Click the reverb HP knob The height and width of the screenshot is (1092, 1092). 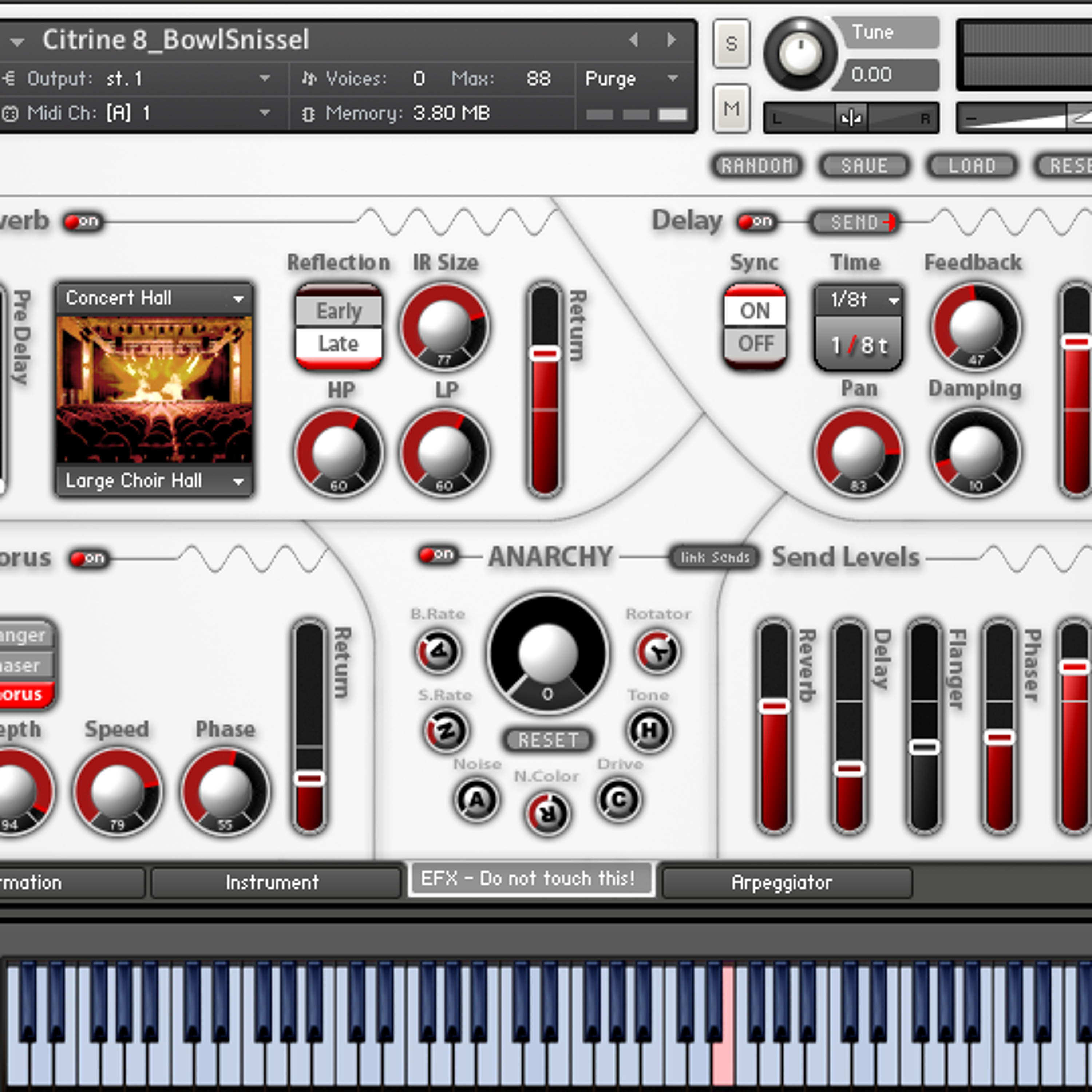(339, 453)
